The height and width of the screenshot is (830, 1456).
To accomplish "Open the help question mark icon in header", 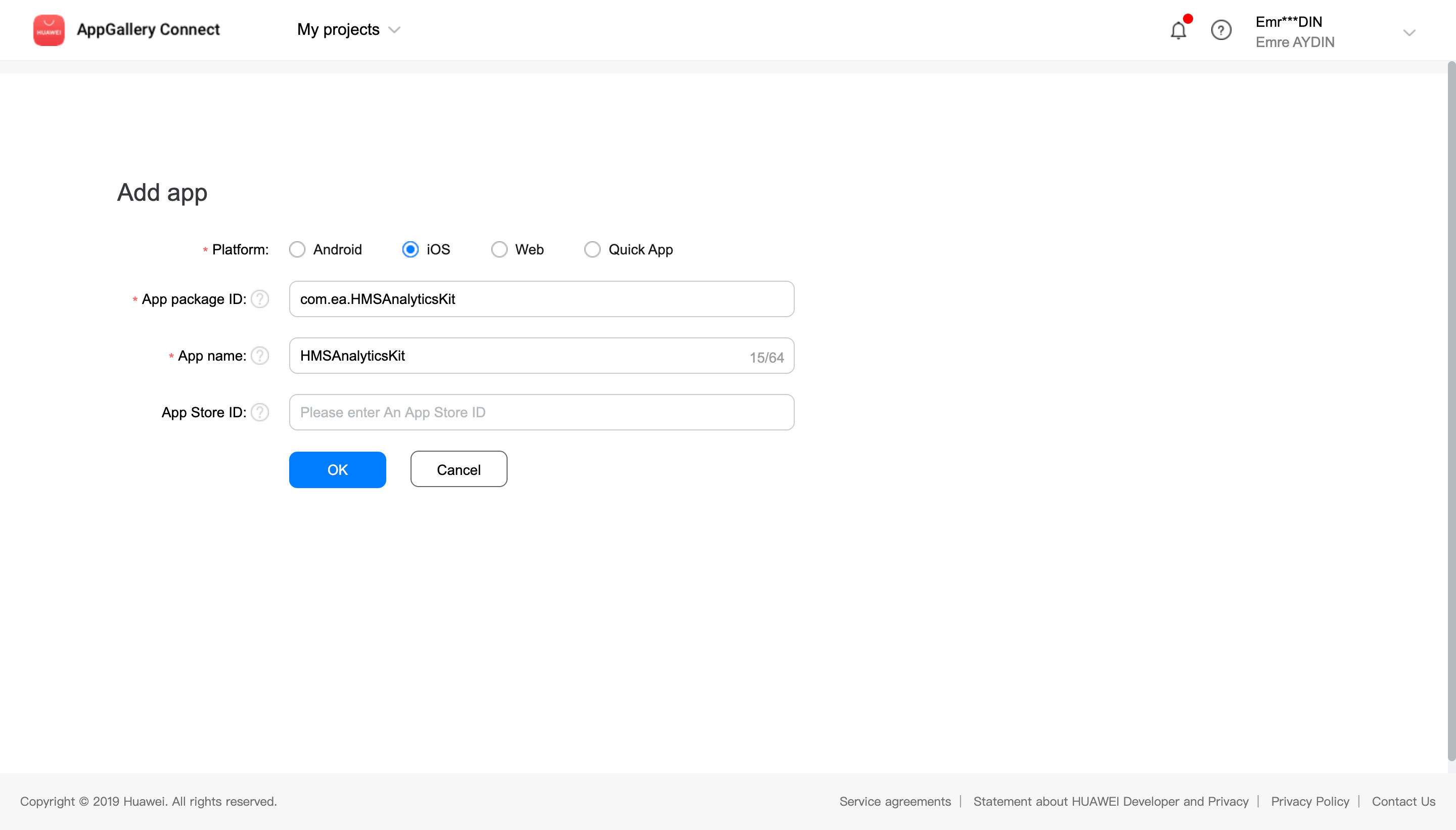I will [1221, 30].
